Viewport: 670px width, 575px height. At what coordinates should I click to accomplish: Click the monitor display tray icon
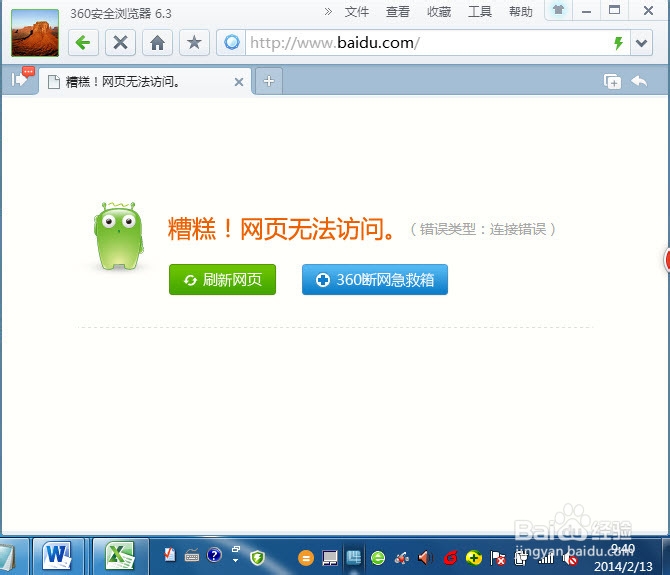coord(330,558)
